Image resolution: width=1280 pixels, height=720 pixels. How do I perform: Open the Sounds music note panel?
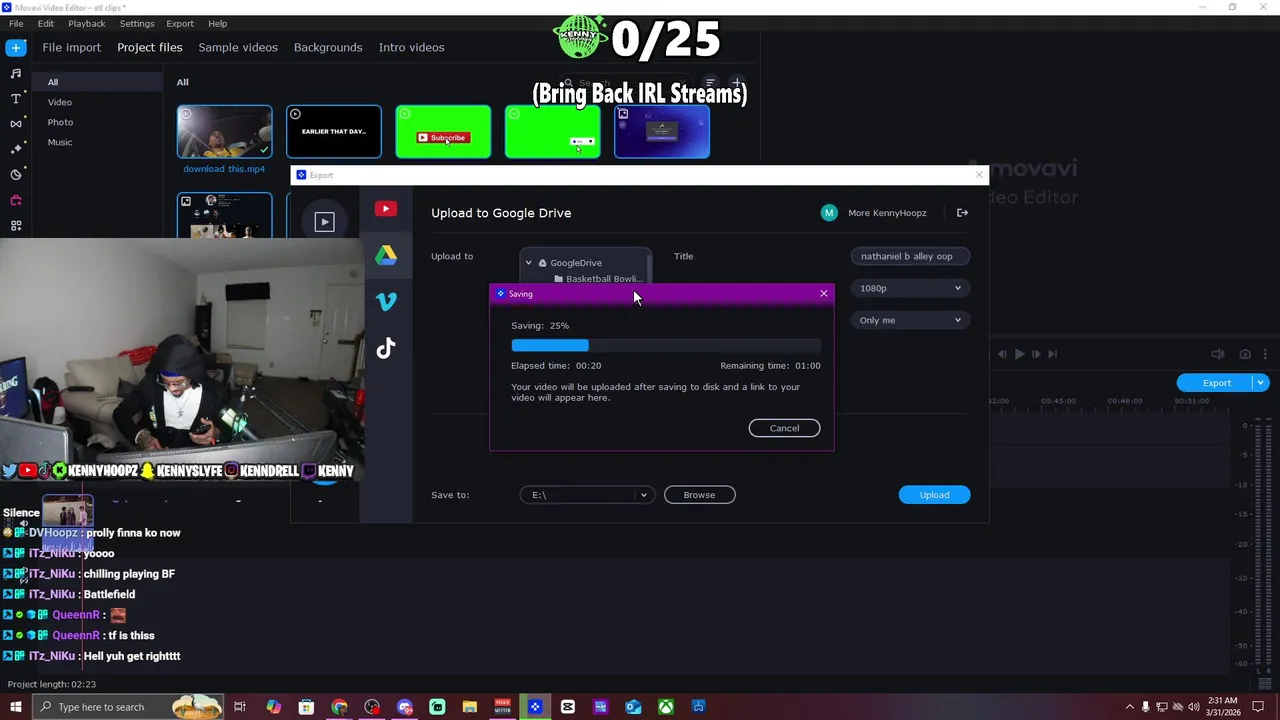[16, 73]
